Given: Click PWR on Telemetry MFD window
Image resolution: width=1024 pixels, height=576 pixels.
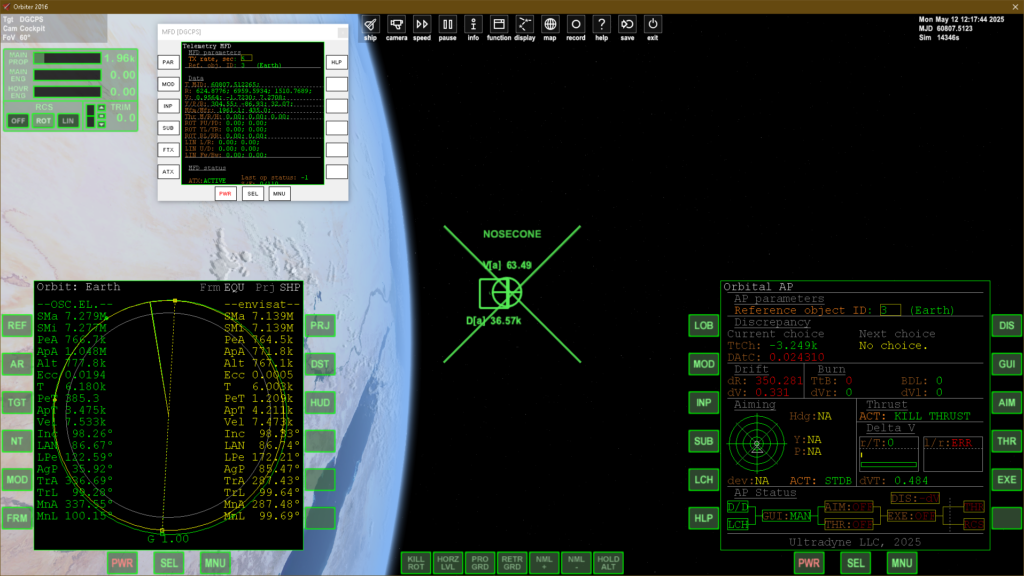Looking at the screenshot, I should pyautogui.click(x=225, y=194).
